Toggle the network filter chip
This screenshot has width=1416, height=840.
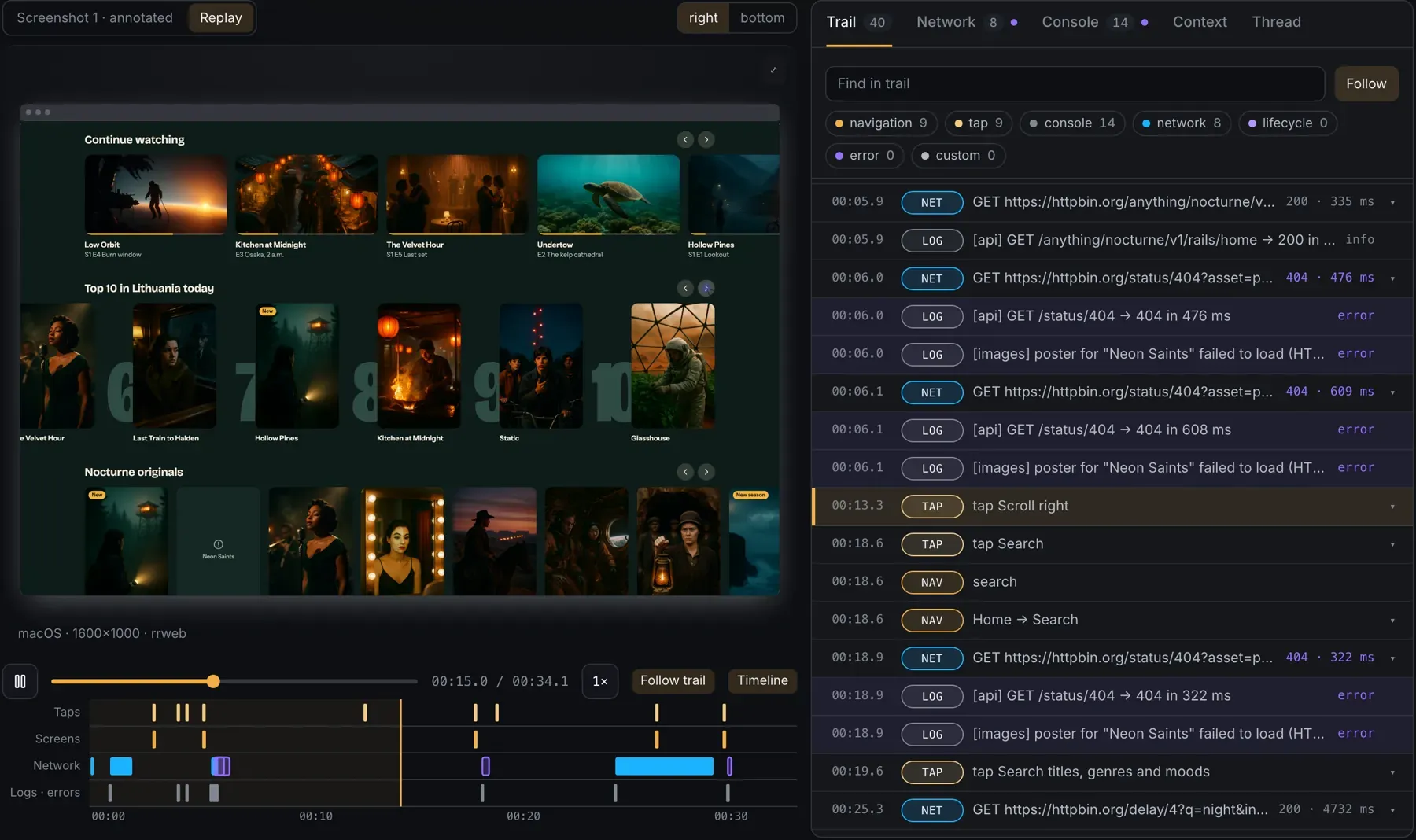point(1182,123)
